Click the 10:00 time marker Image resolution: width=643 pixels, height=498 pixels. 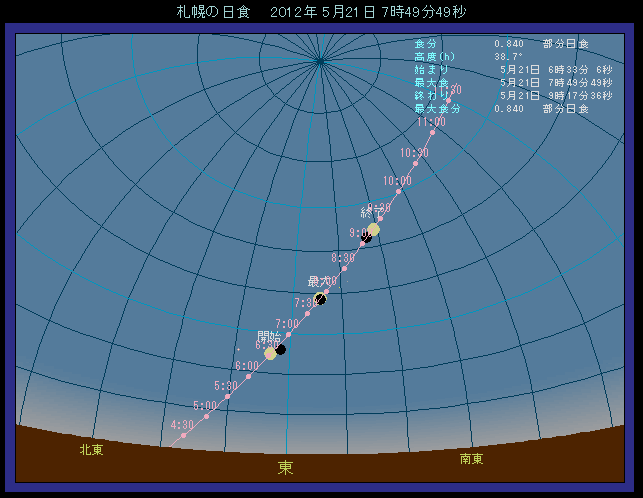click(x=398, y=191)
